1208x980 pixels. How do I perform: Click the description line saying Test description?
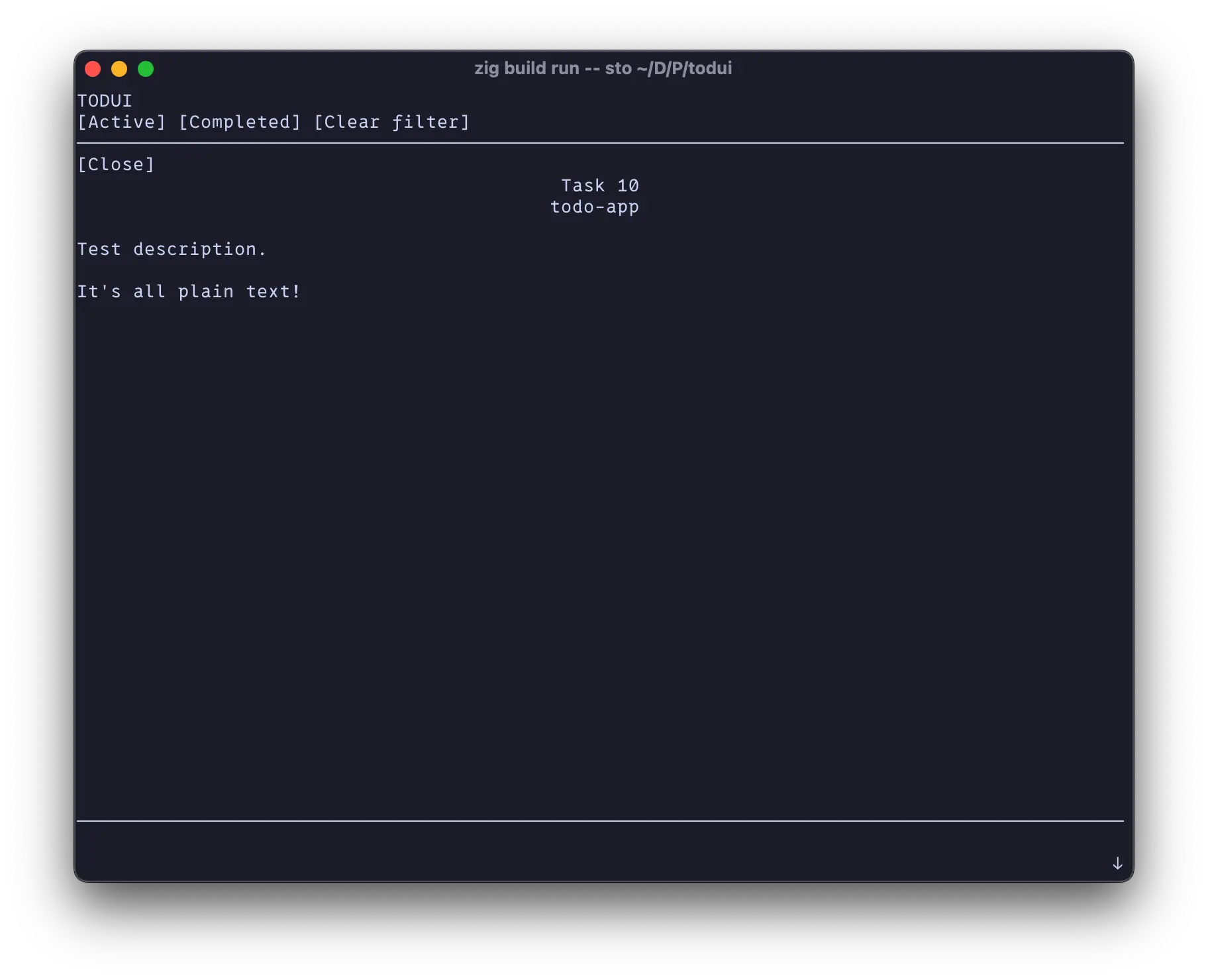point(172,249)
